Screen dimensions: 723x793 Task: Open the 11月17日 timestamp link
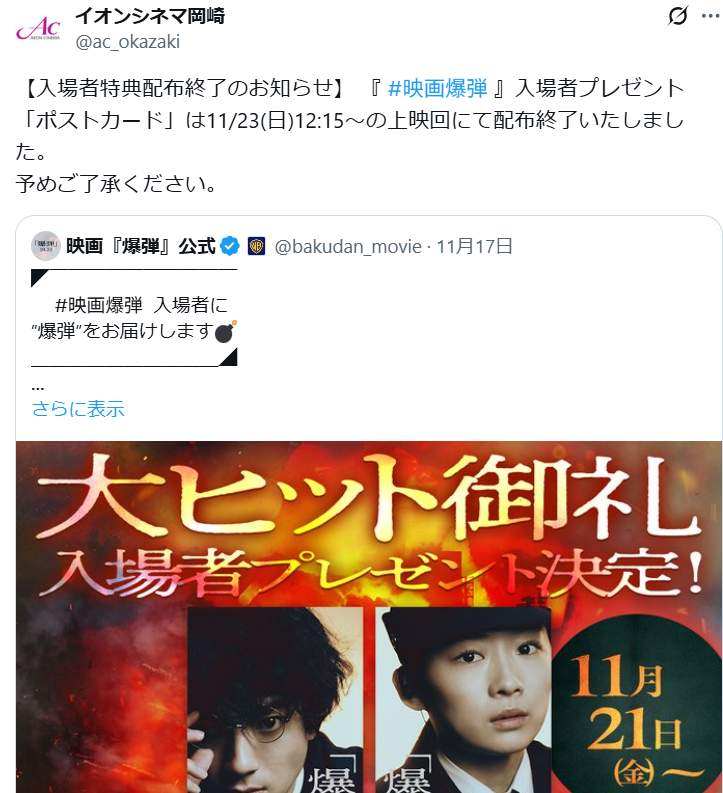474,247
